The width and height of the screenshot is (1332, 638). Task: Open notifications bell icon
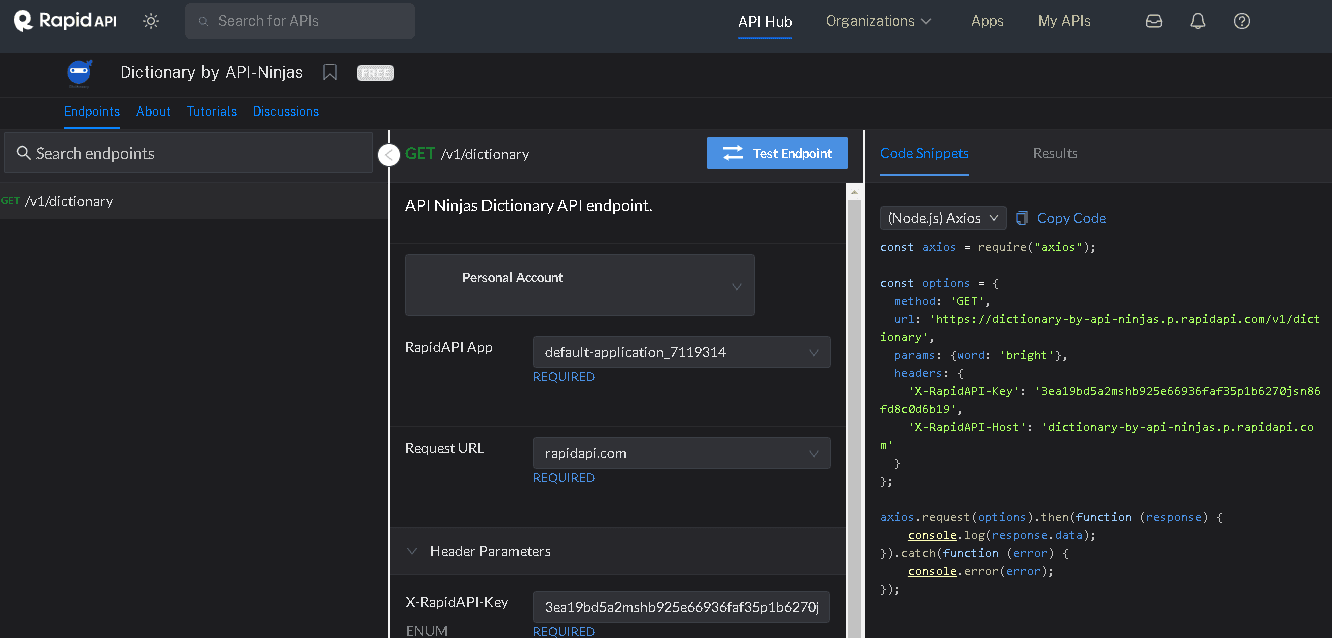tap(1198, 21)
